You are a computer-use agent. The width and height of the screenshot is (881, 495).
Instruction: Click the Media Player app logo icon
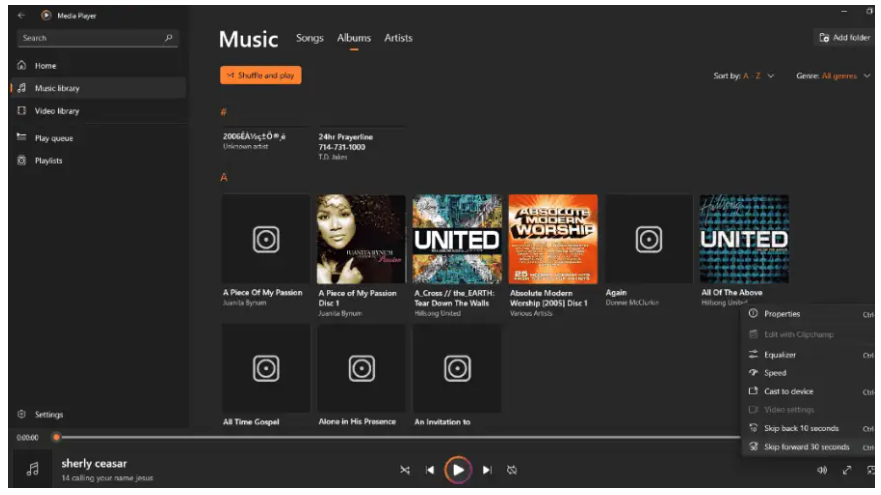46,16
